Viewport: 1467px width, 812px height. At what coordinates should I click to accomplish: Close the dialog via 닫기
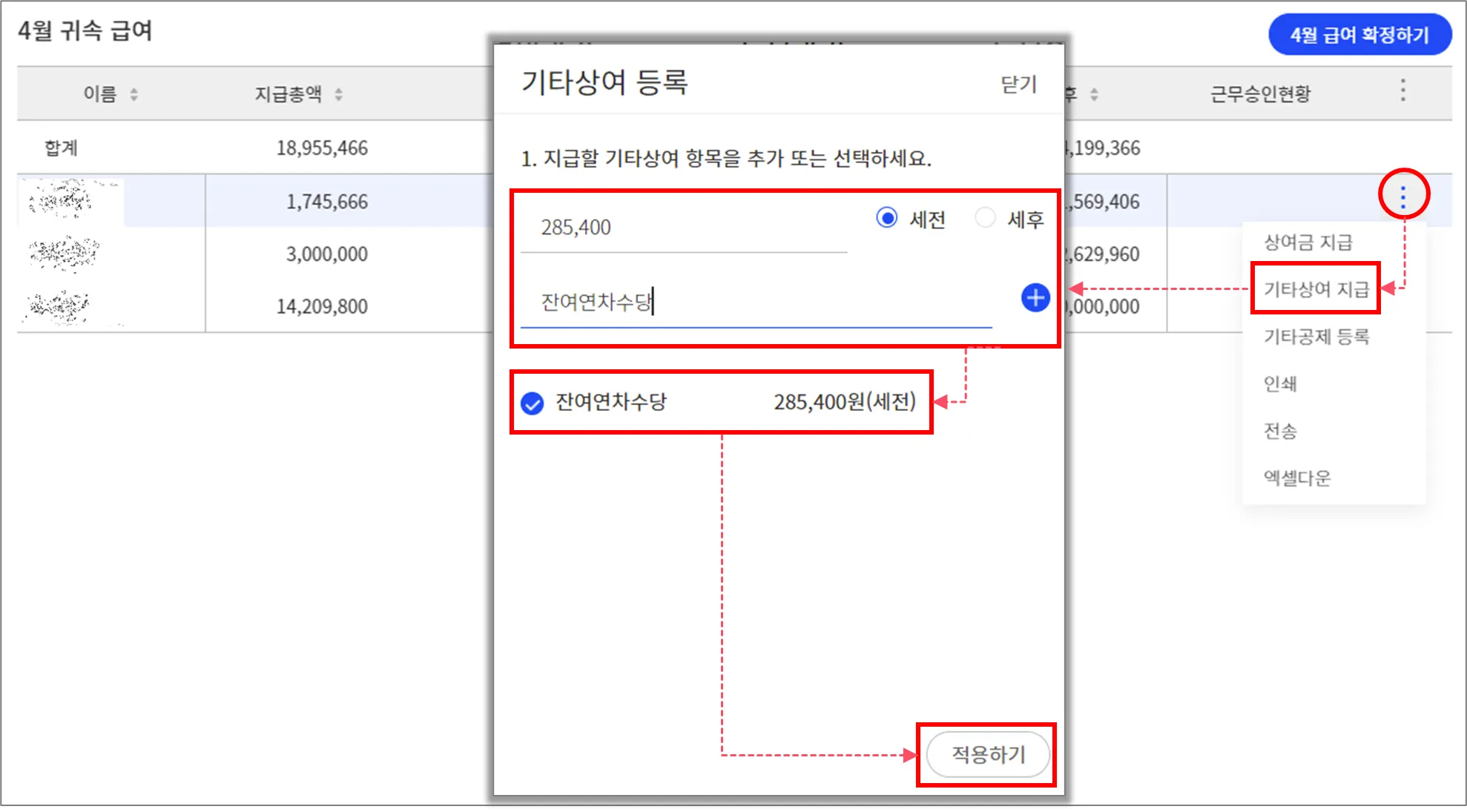tap(1018, 85)
